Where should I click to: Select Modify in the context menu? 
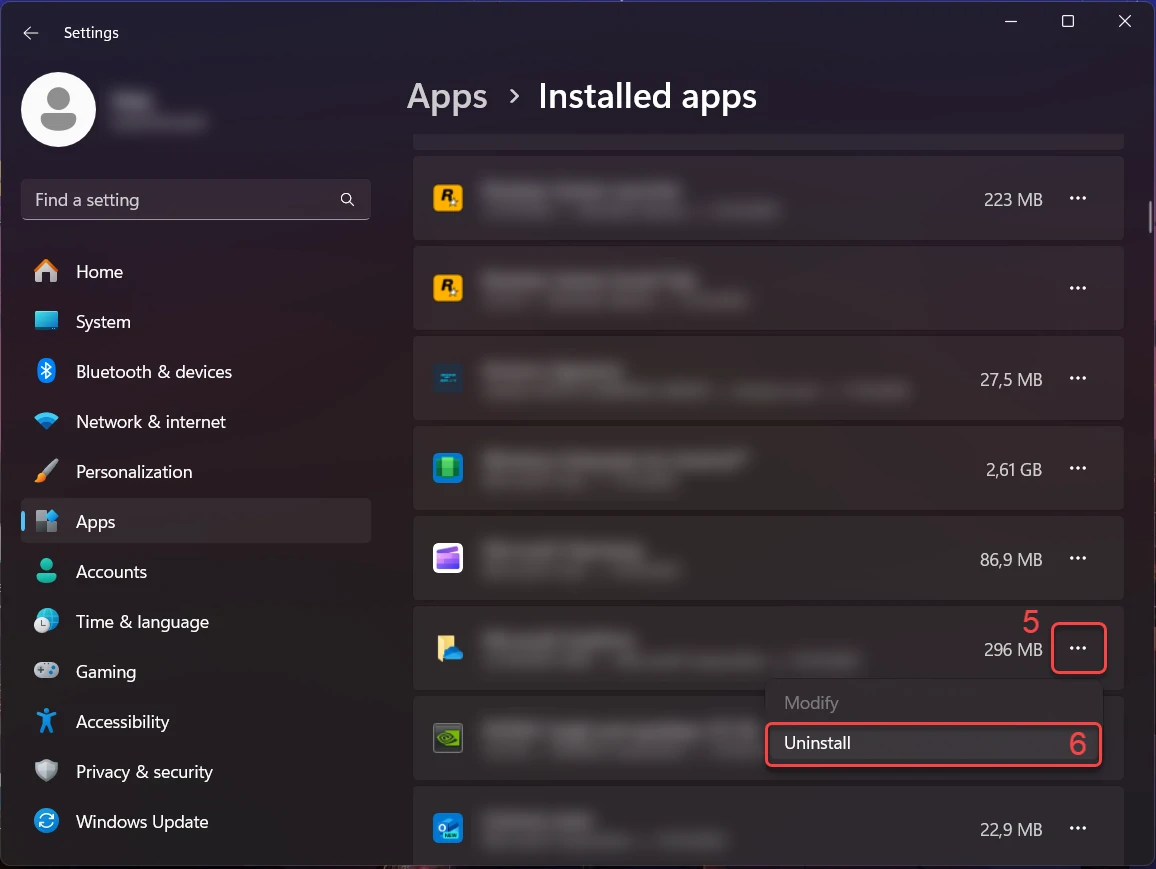(x=811, y=703)
